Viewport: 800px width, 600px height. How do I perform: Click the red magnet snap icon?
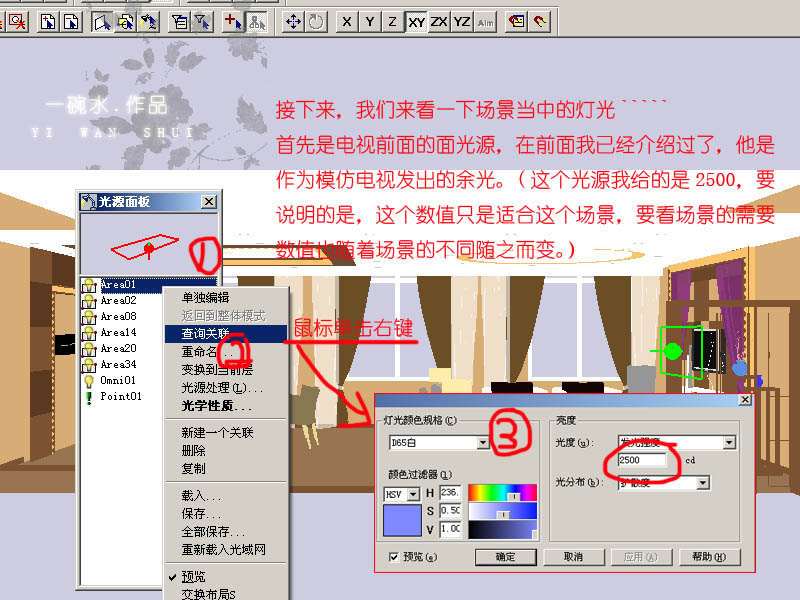click(x=540, y=22)
